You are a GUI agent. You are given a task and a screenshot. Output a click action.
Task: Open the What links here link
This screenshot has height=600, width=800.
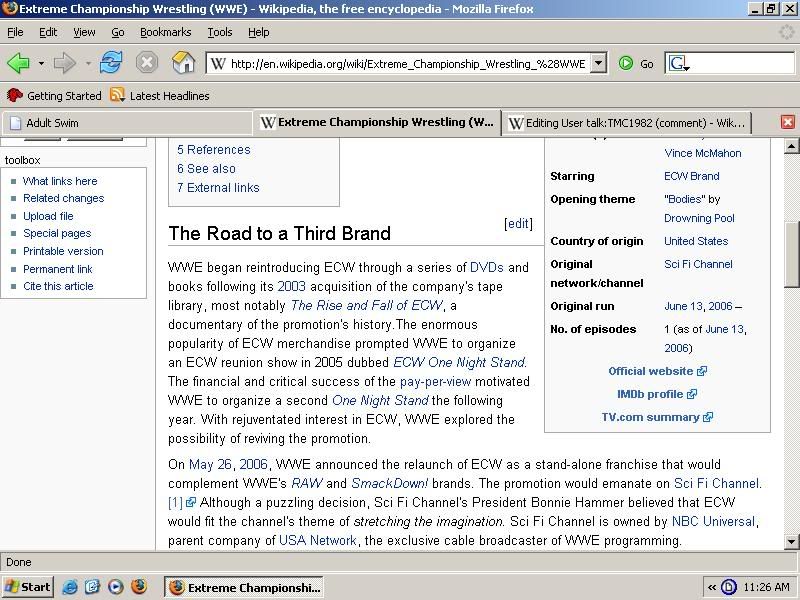60,181
